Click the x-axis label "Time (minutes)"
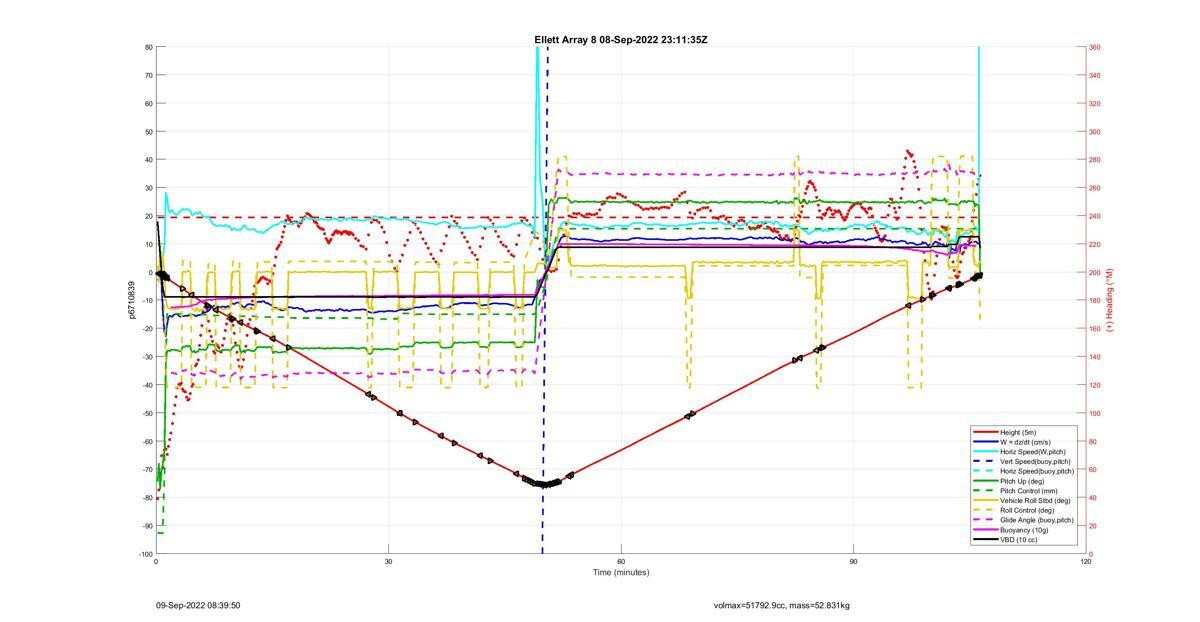This screenshot has height=622, width=1200. (620, 572)
